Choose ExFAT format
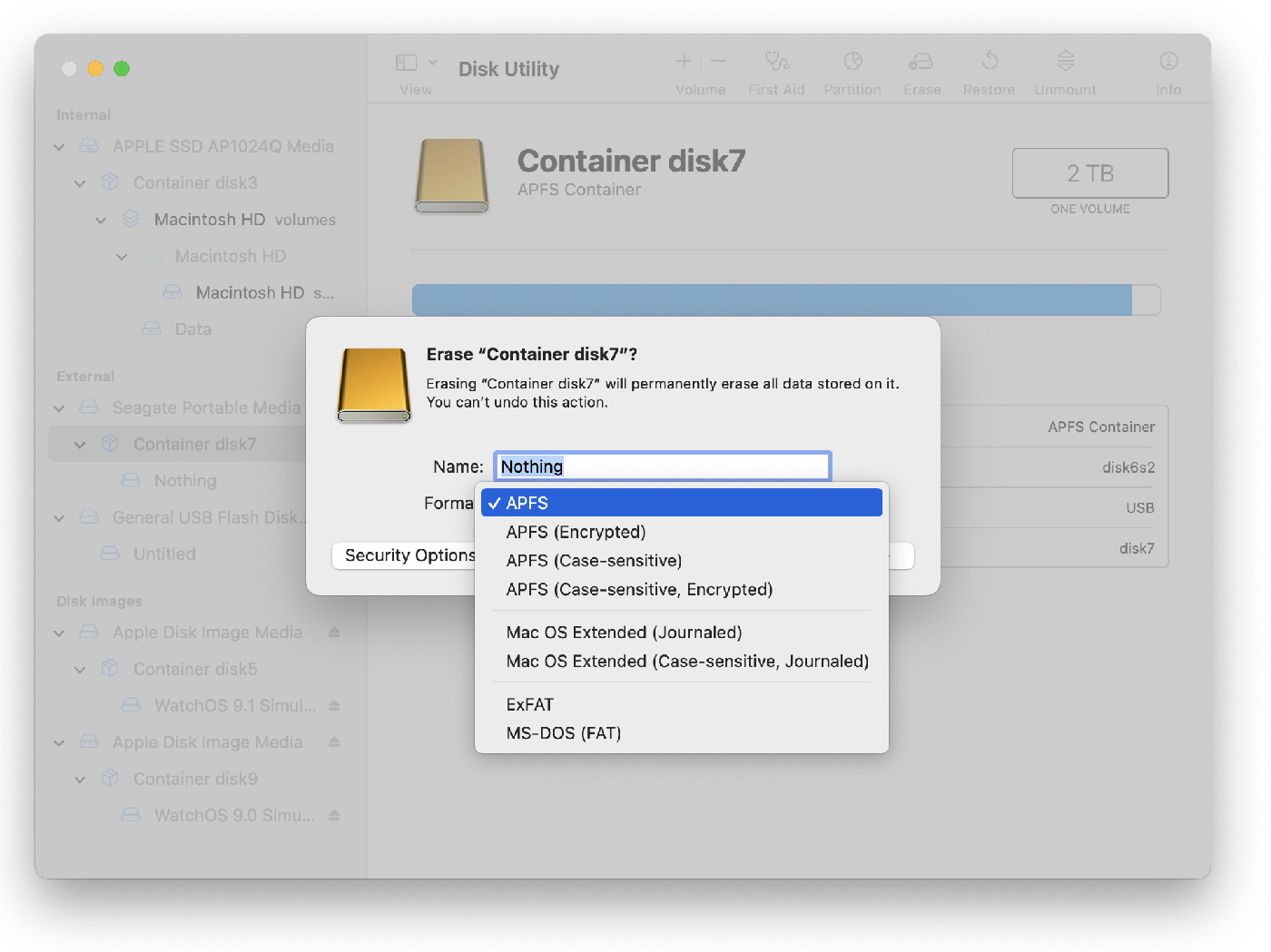The width and height of the screenshot is (1271, 952). (x=681, y=704)
